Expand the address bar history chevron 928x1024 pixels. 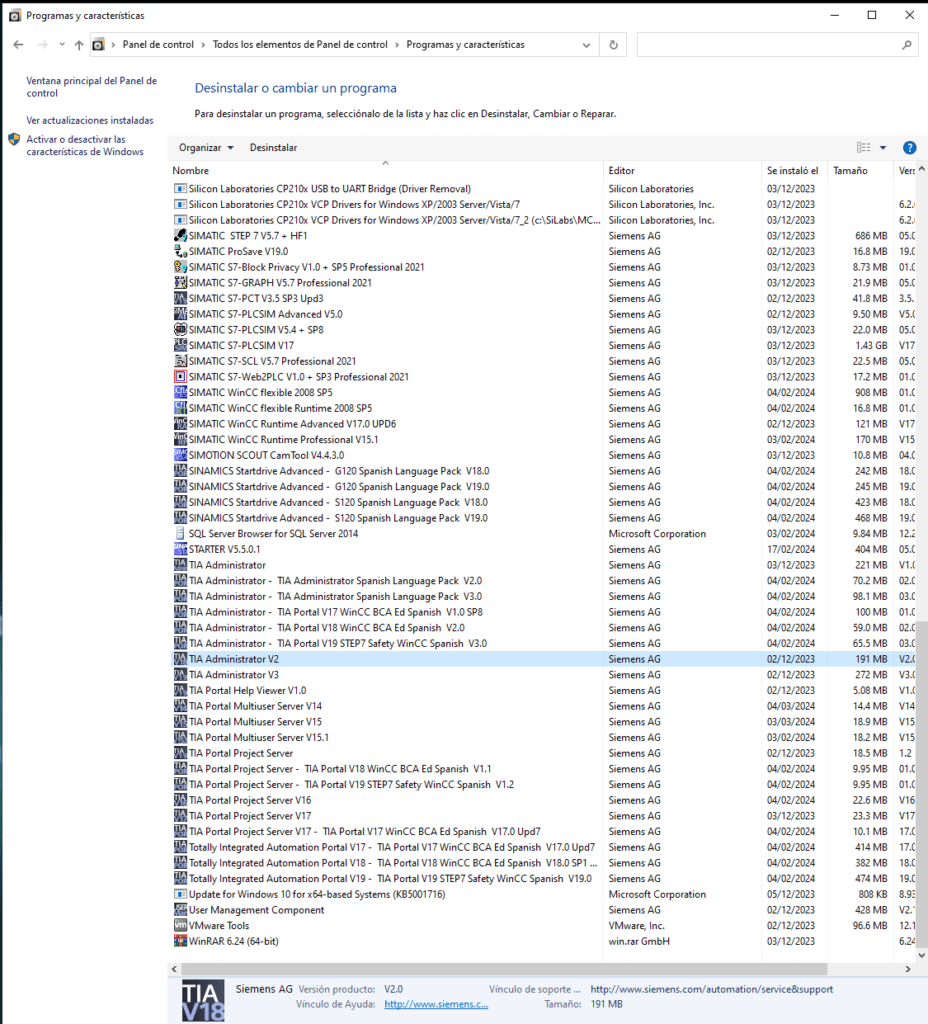[586, 45]
